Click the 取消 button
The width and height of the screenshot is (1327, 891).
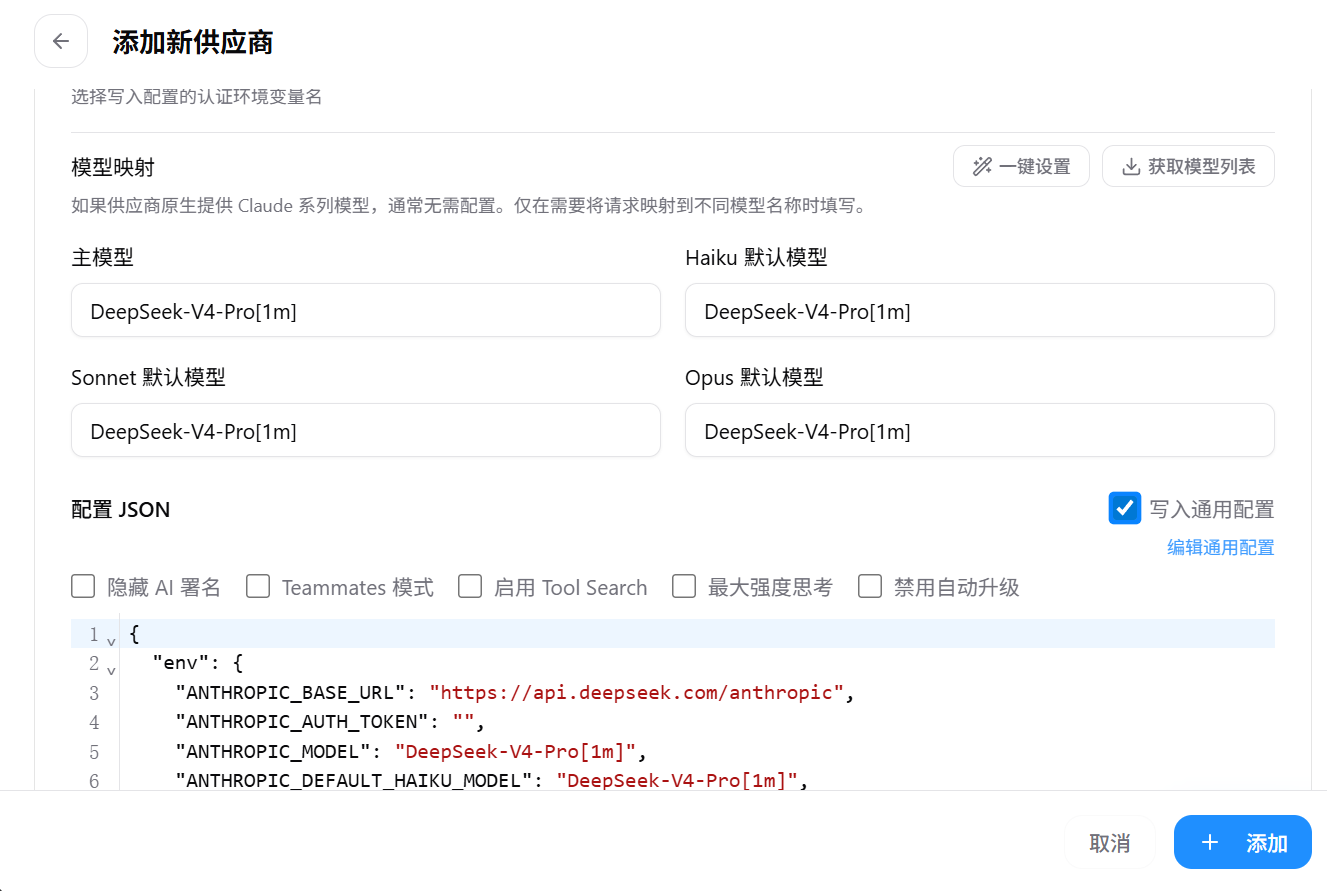tap(1109, 842)
